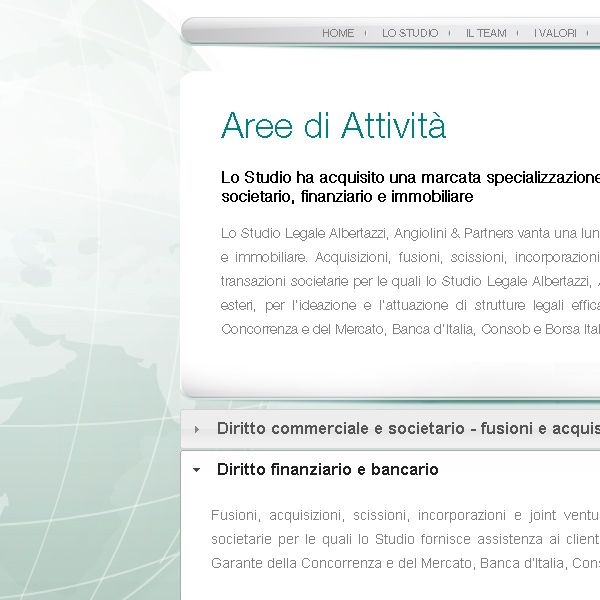Click the line starting 'e immobiliare. Acquisizioni, fusioni'
600x600 pixels.
click(x=410, y=257)
